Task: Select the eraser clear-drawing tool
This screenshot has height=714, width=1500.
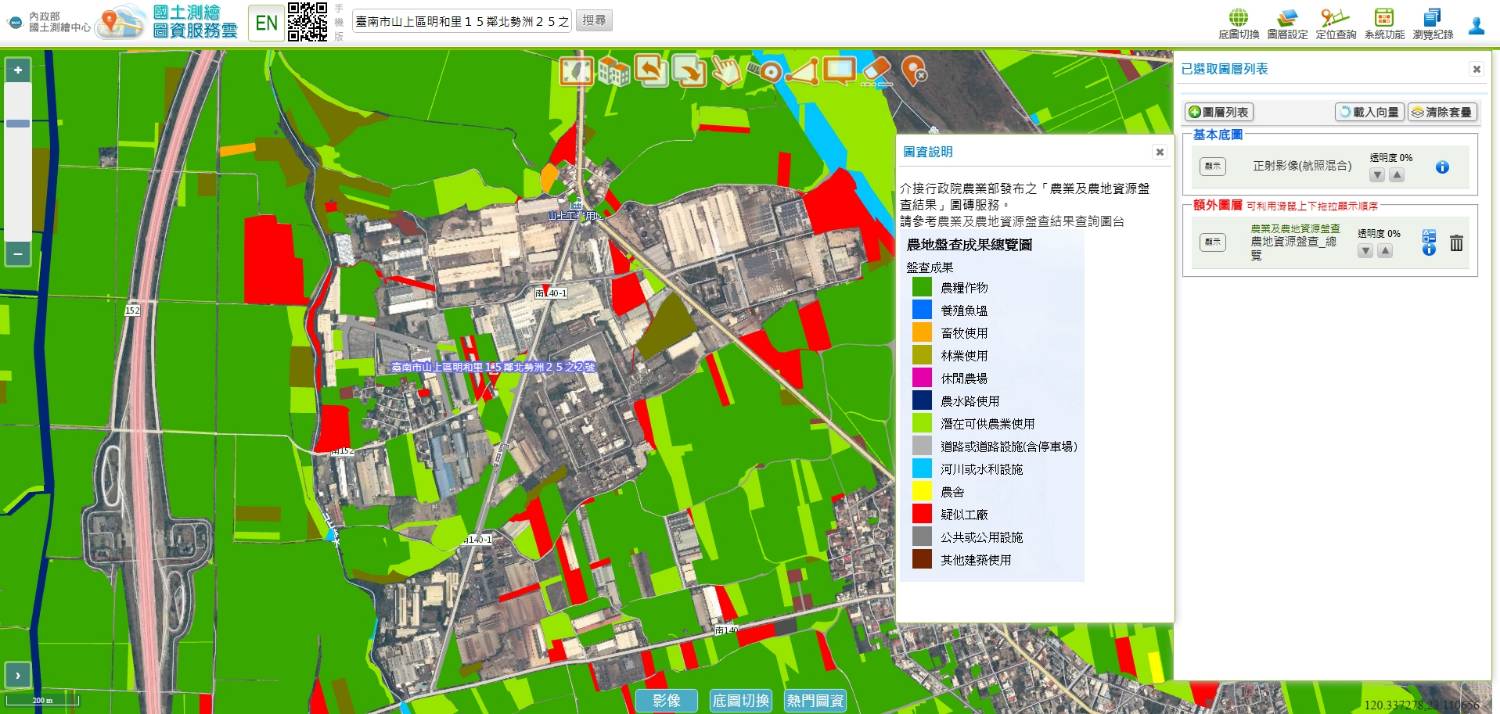Action: click(874, 70)
